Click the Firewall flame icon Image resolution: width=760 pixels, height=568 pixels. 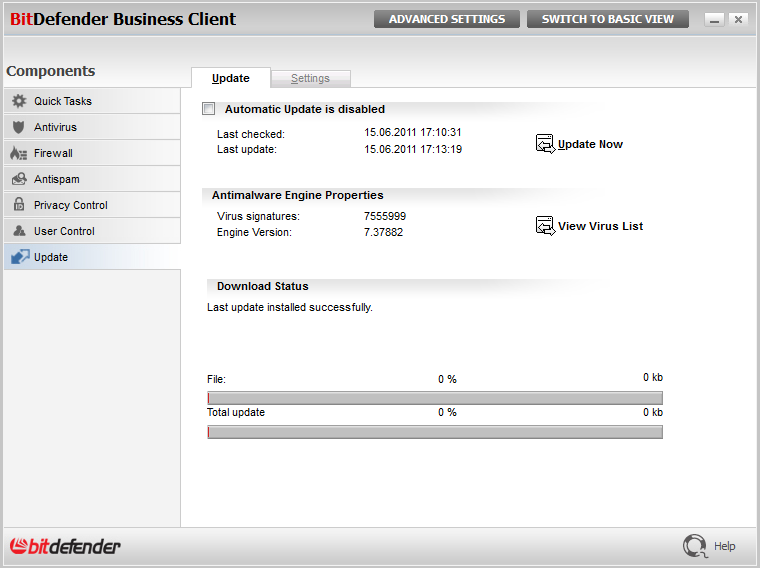pyautogui.click(x=18, y=153)
